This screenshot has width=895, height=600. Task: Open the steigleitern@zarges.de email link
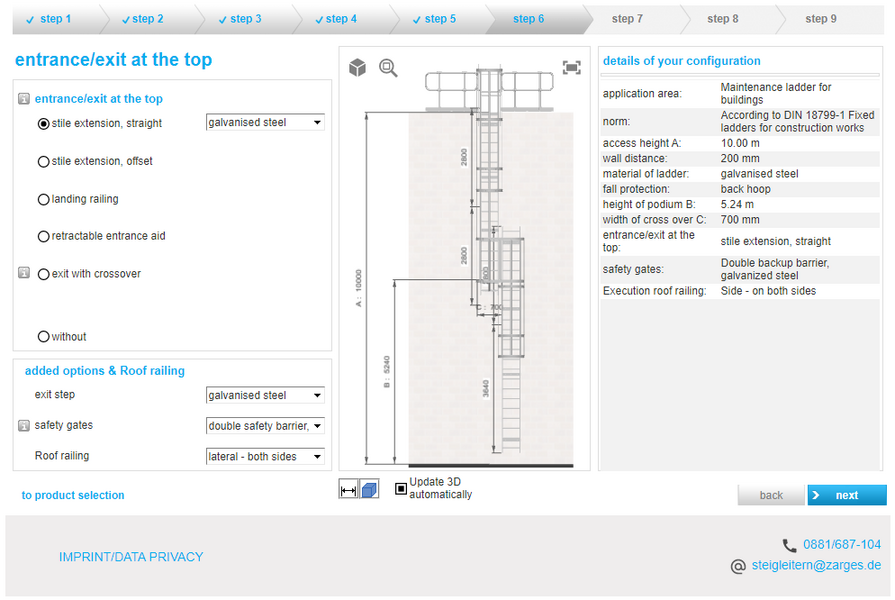click(816, 565)
